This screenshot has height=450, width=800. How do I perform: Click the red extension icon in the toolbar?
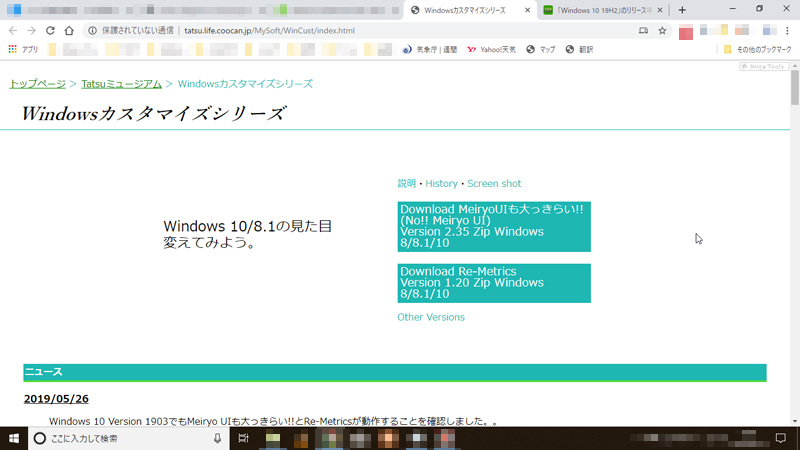click(x=686, y=33)
